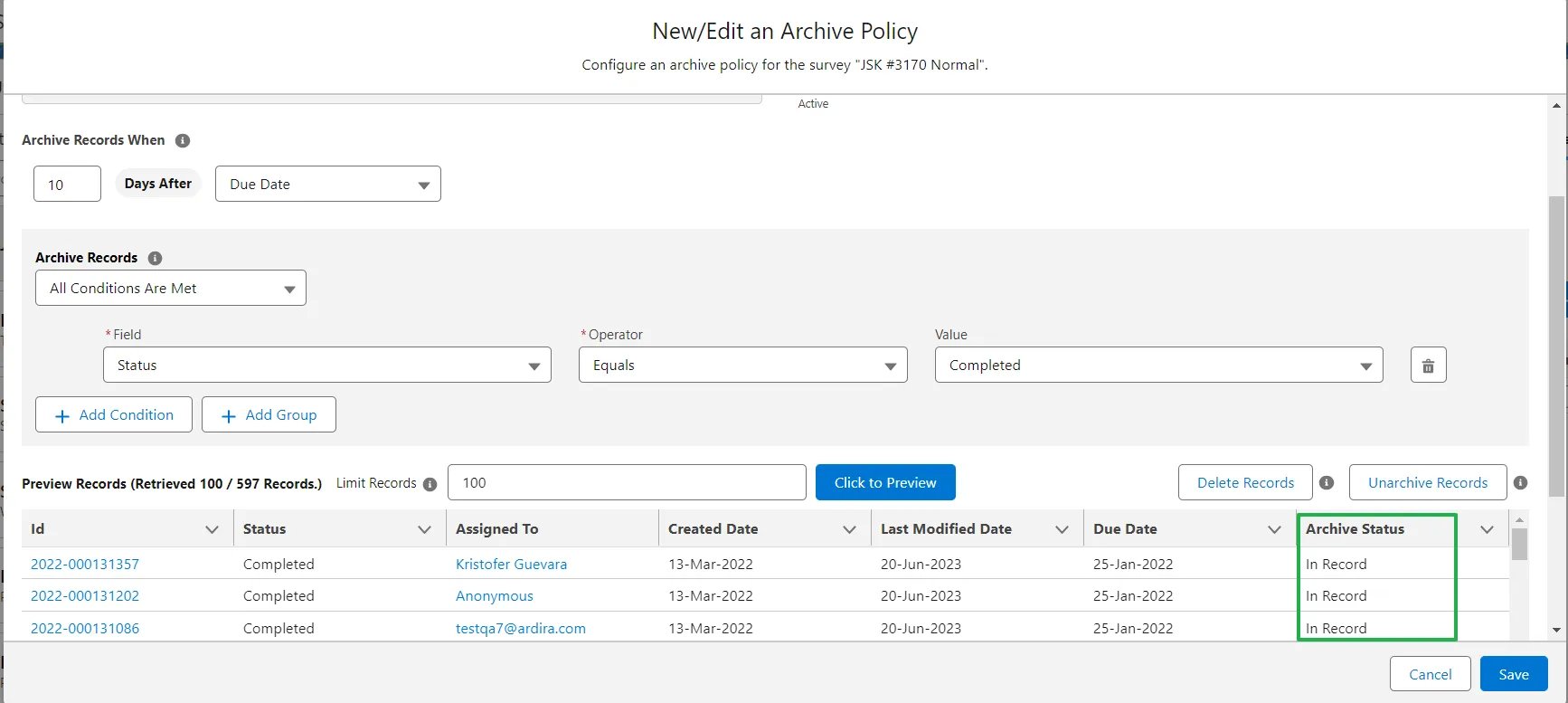Click the dialog's vertical scrollbar thumb
This screenshot has height=703, width=1568.
[1556, 347]
